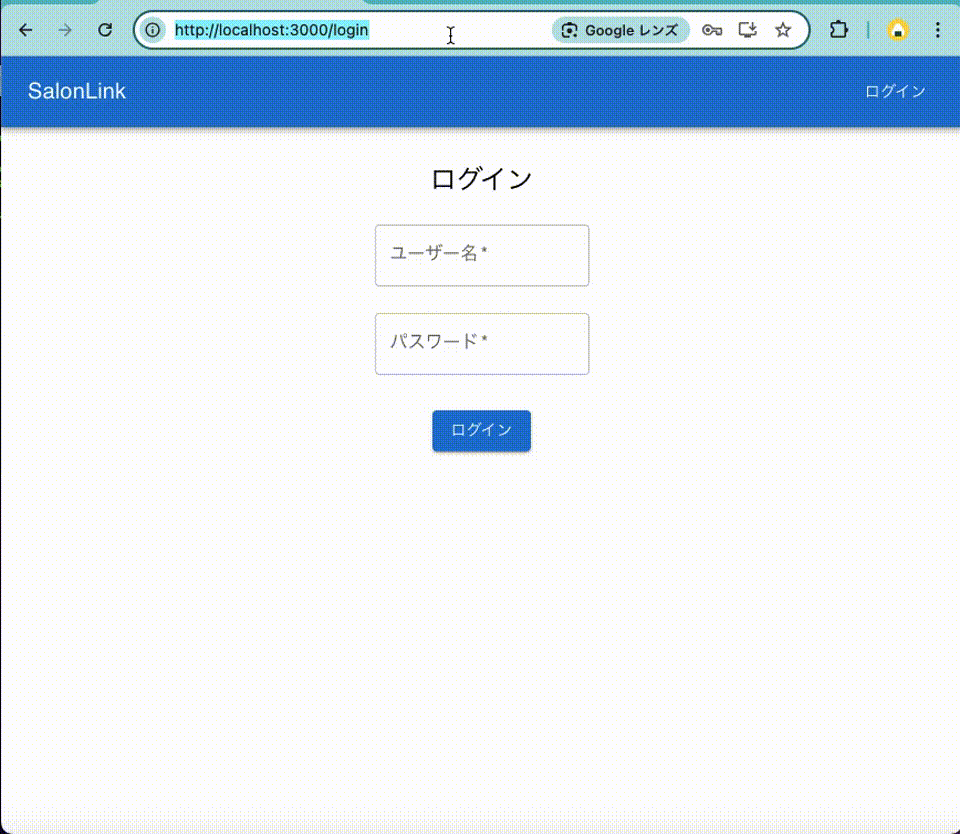Image resolution: width=960 pixels, height=834 pixels.
Task: Click the ログイン link in the header bar
Action: tap(895, 91)
